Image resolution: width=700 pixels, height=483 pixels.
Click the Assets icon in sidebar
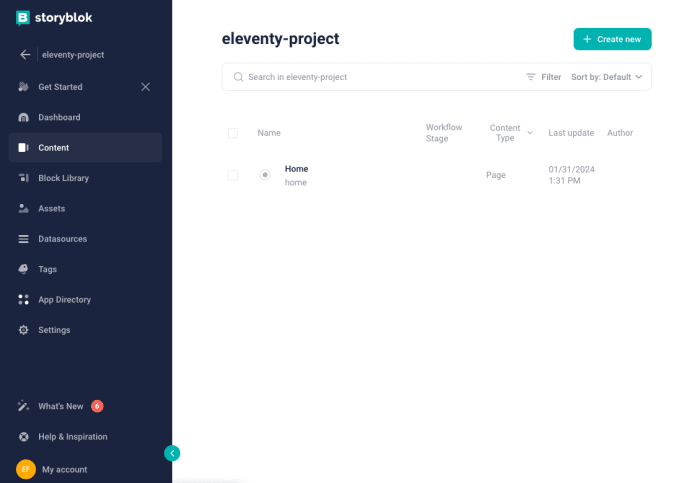pyautogui.click(x=23, y=208)
